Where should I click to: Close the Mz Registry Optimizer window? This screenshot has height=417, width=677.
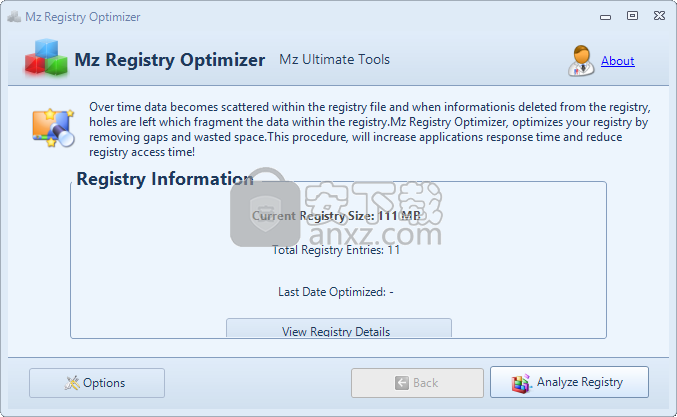click(659, 16)
